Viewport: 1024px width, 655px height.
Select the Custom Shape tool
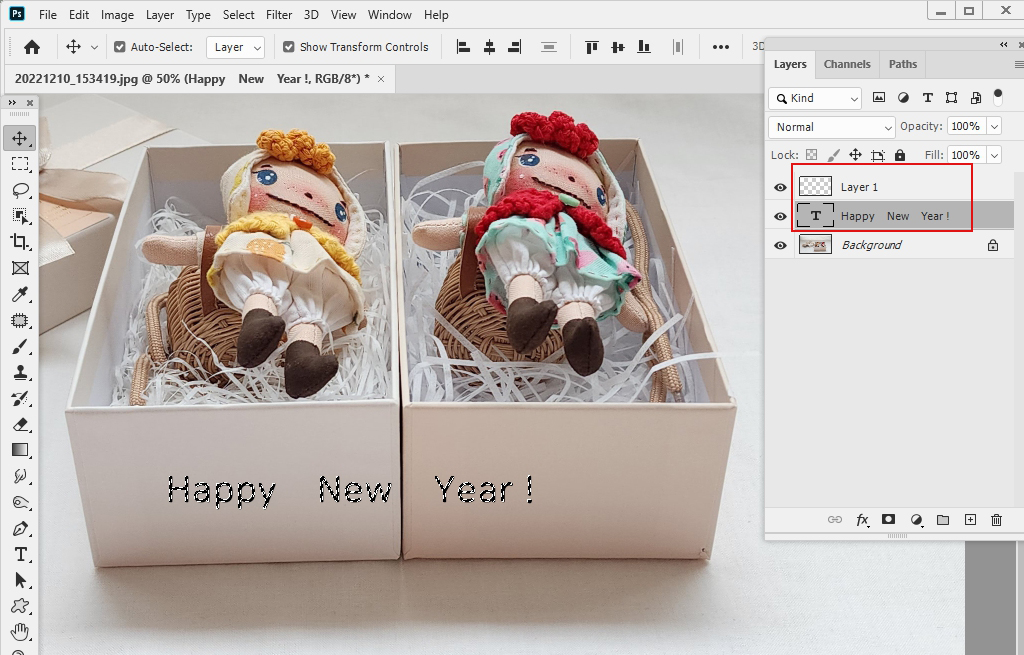click(x=20, y=606)
